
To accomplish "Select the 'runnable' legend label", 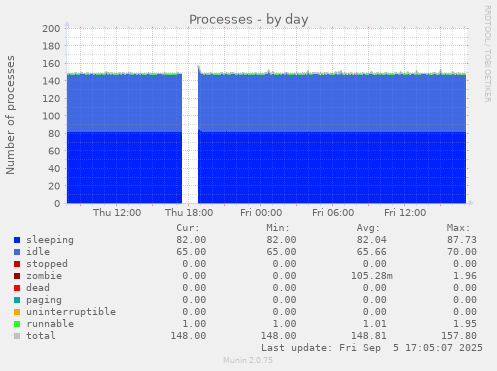I will [x=50, y=324].
